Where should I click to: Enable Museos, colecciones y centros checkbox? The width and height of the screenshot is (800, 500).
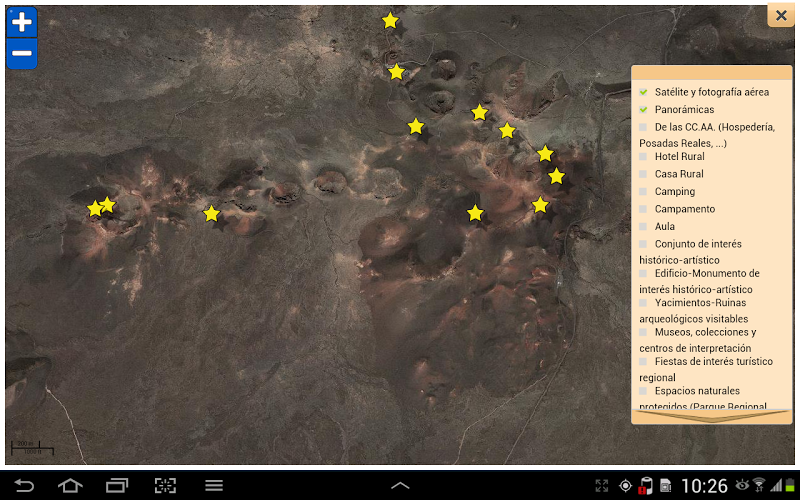[x=643, y=332]
